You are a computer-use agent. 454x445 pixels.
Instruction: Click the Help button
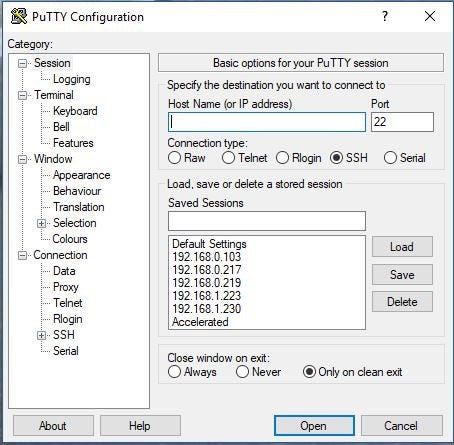tap(140, 426)
